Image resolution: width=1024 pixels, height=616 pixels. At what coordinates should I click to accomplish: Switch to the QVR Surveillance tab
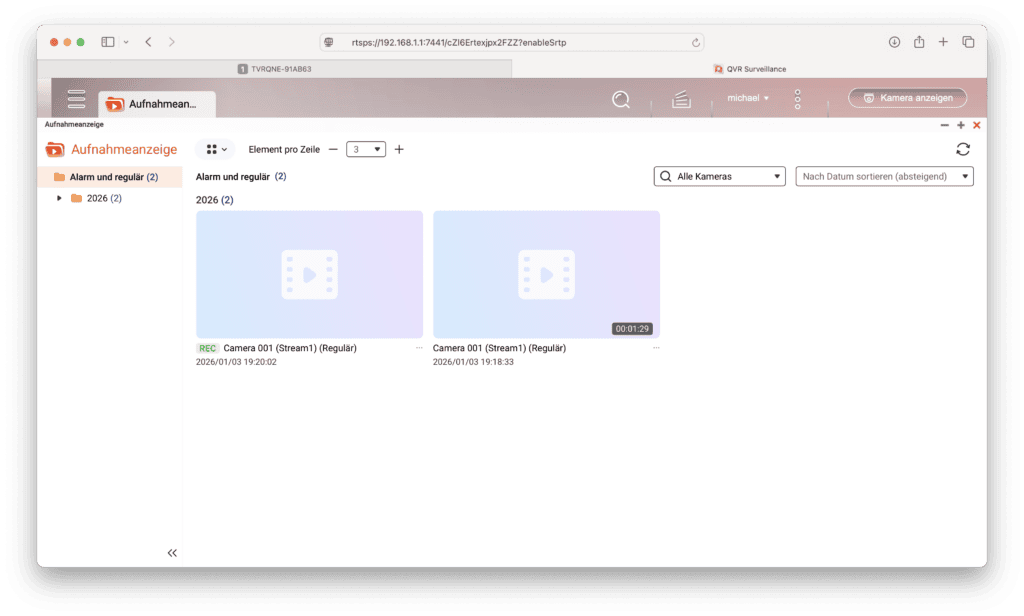point(749,69)
